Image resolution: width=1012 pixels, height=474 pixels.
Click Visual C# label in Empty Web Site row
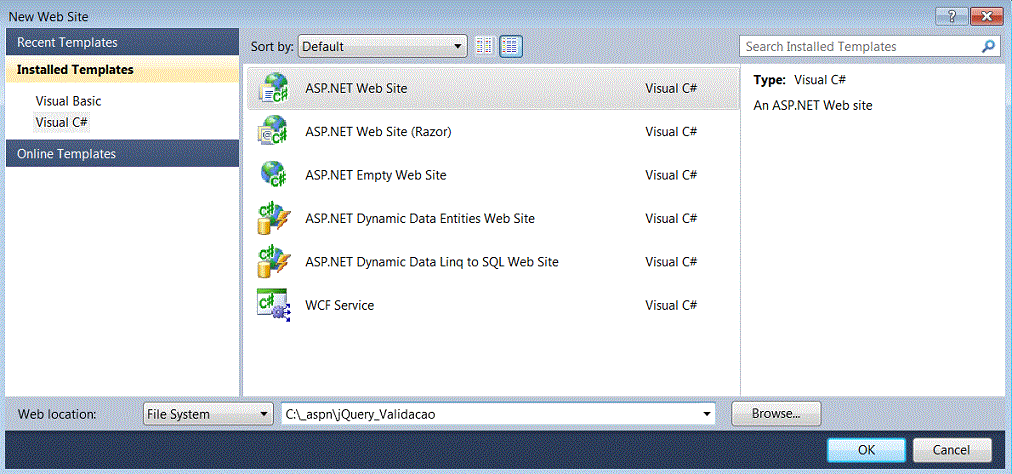[671, 175]
